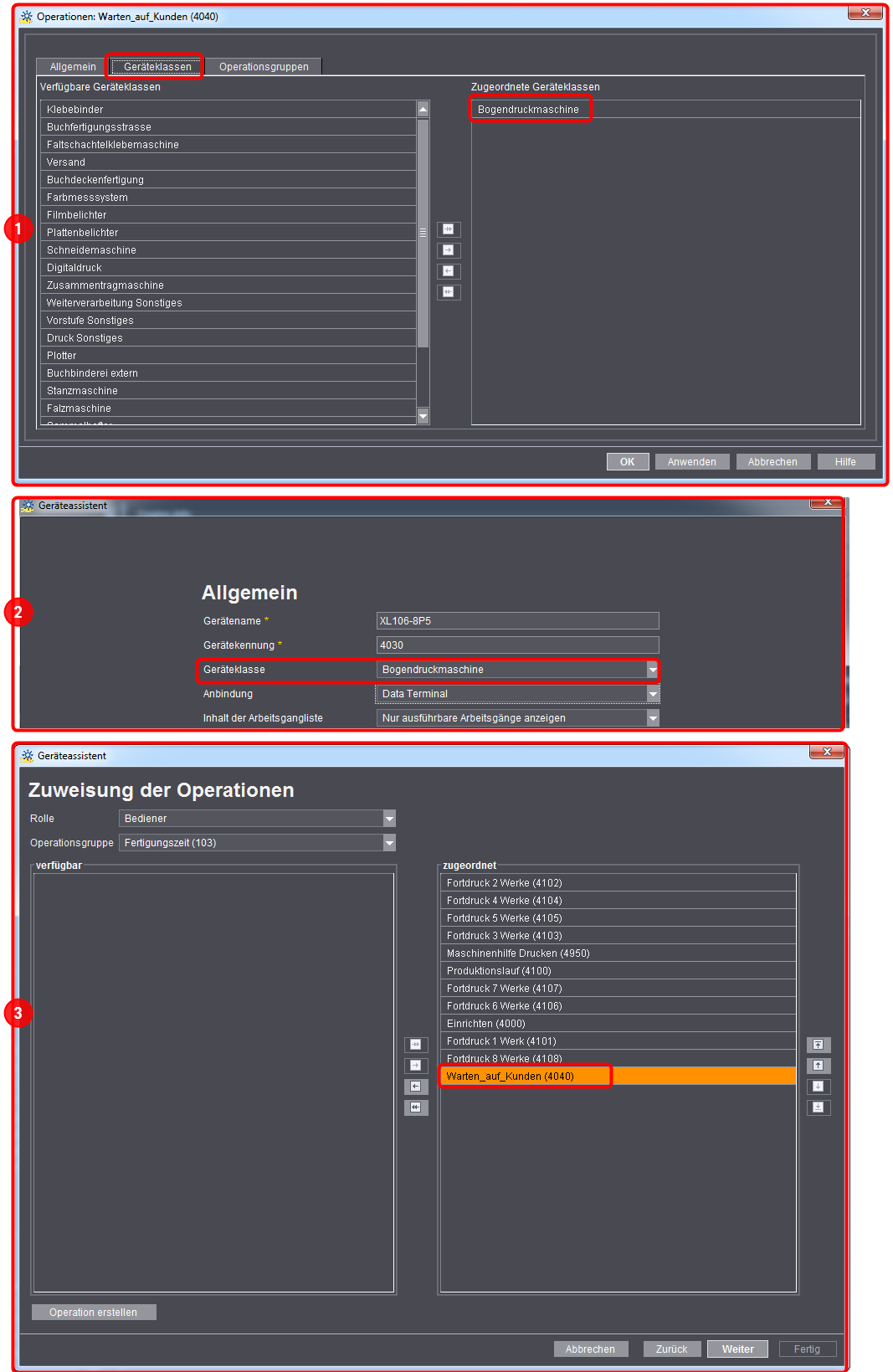
Task: Select Buchdeckenfertigung list entry
Action: 228,180
